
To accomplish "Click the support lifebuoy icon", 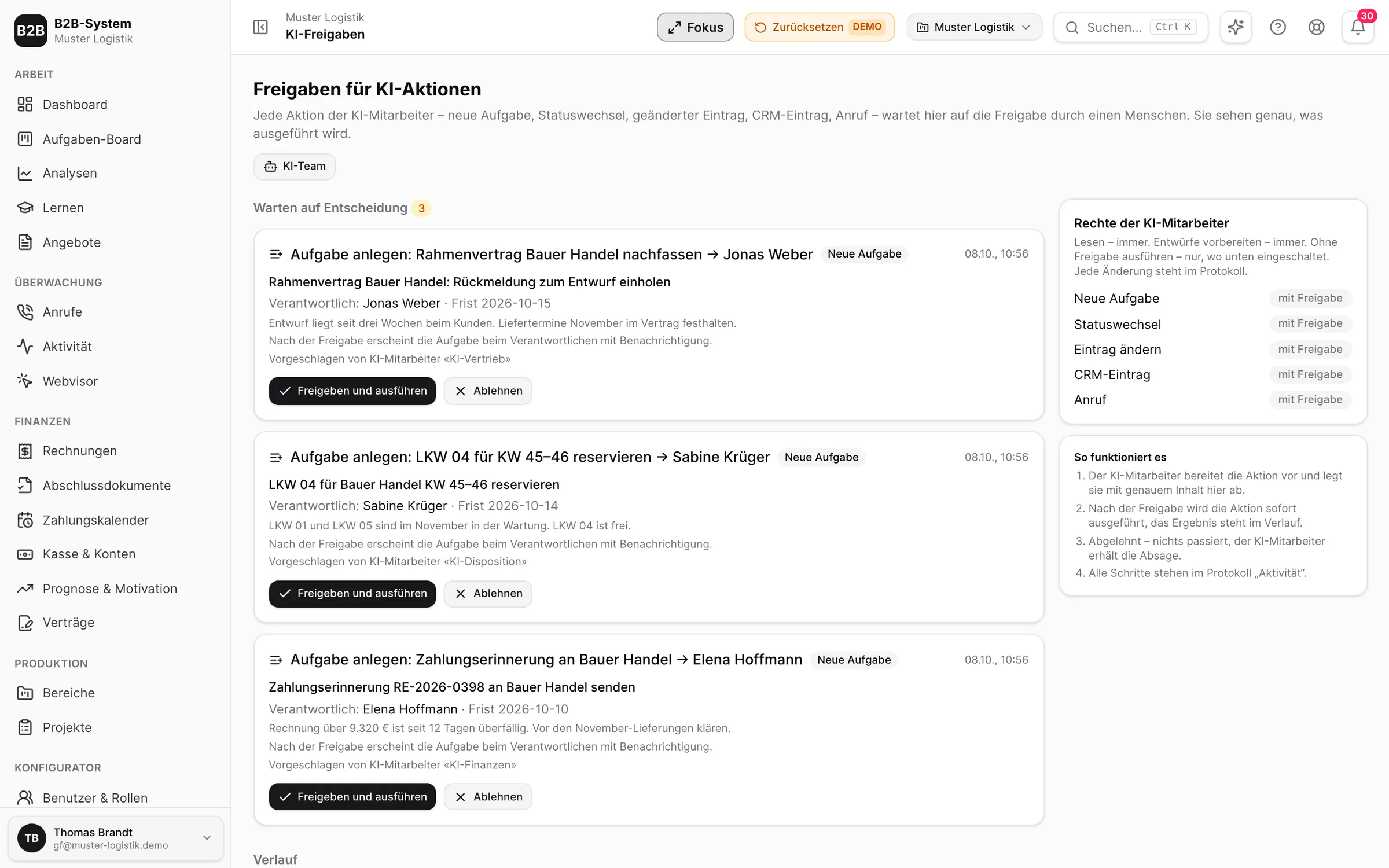I will 1316,27.
